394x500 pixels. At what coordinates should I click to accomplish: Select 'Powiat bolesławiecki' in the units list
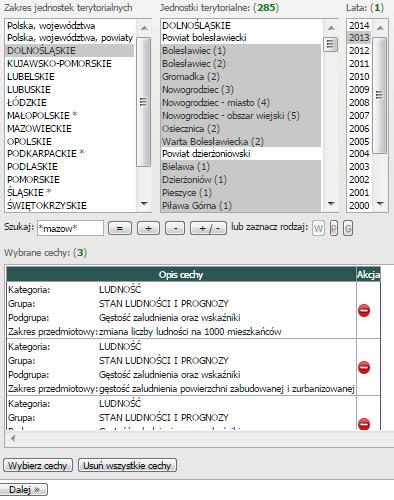[241, 38]
